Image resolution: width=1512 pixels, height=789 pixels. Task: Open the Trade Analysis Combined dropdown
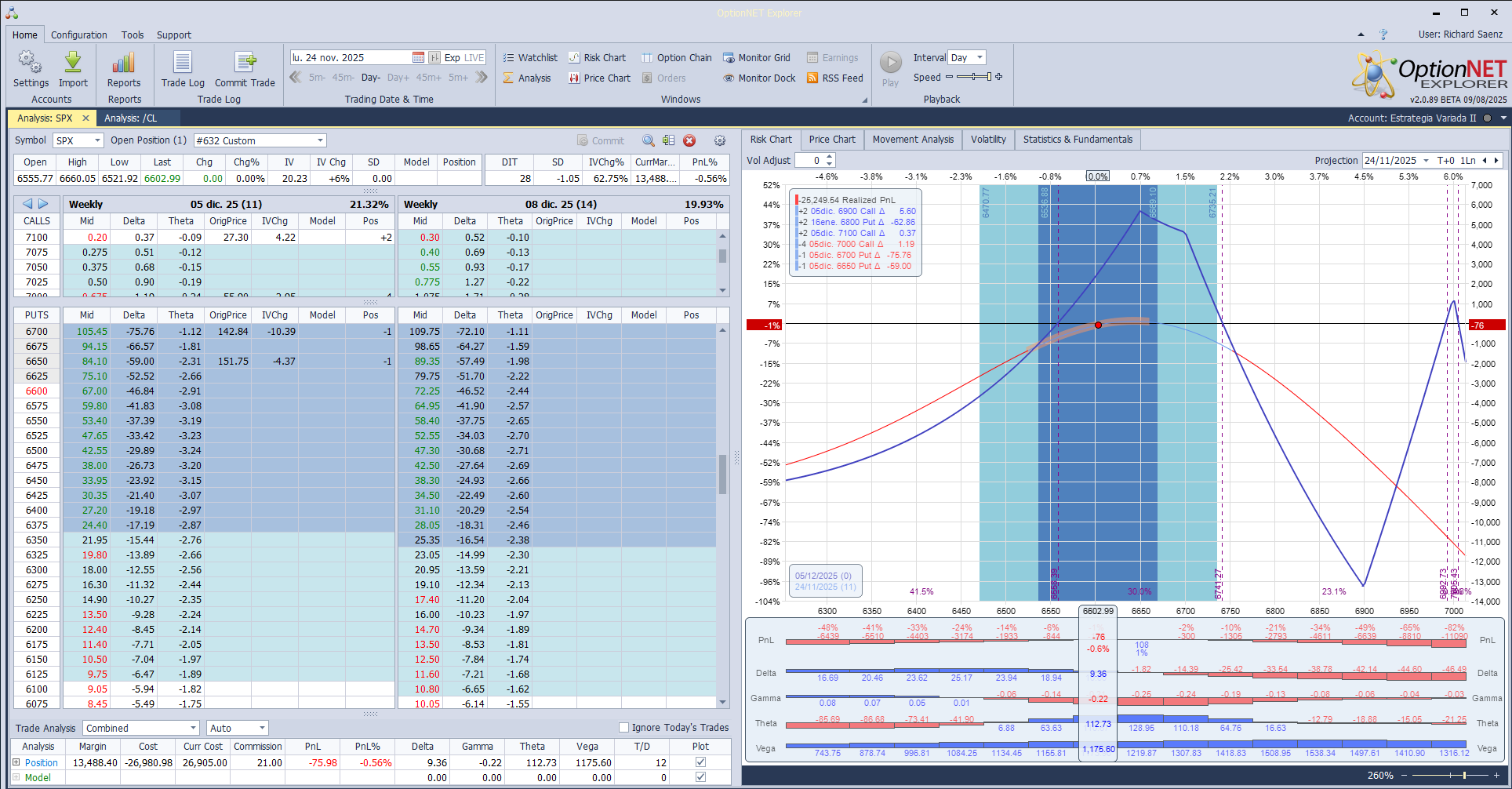pos(193,728)
